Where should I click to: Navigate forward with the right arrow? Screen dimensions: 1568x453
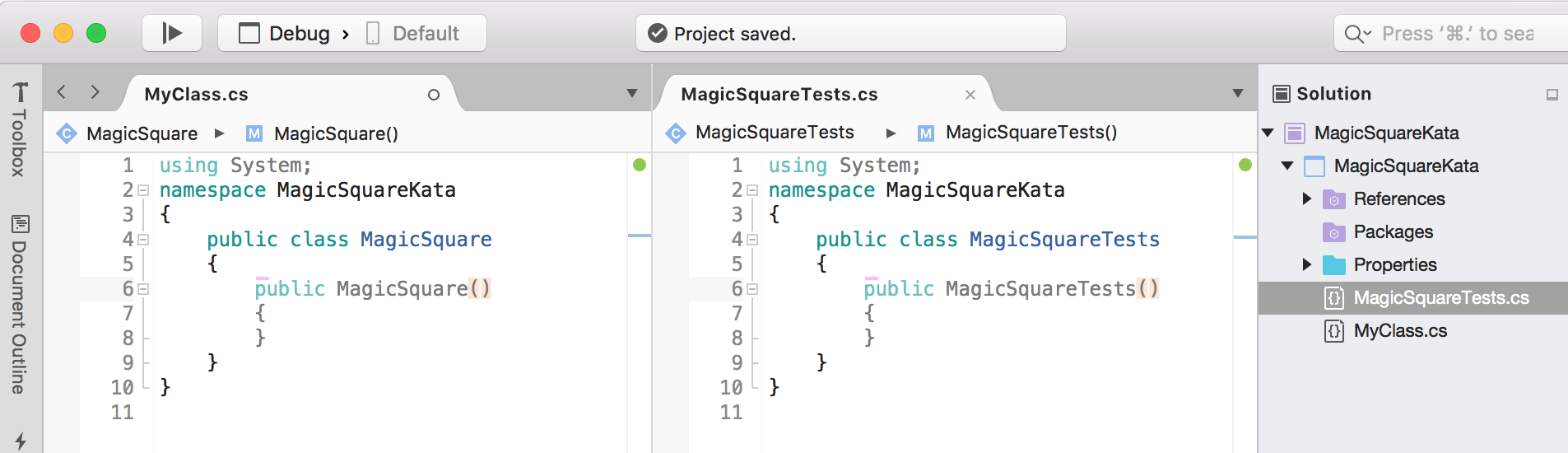point(95,92)
